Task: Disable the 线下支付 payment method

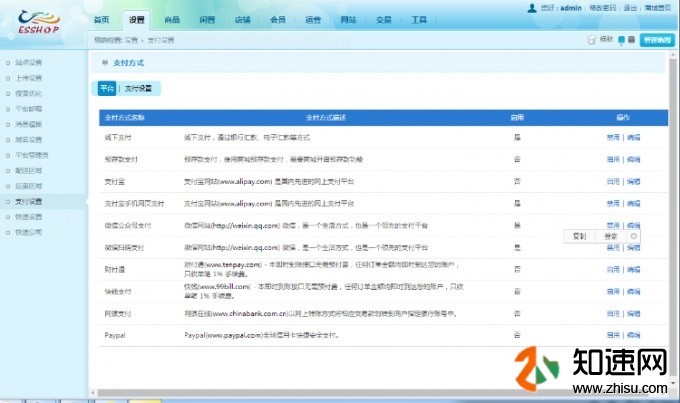Action: click(x=613, y=137)
